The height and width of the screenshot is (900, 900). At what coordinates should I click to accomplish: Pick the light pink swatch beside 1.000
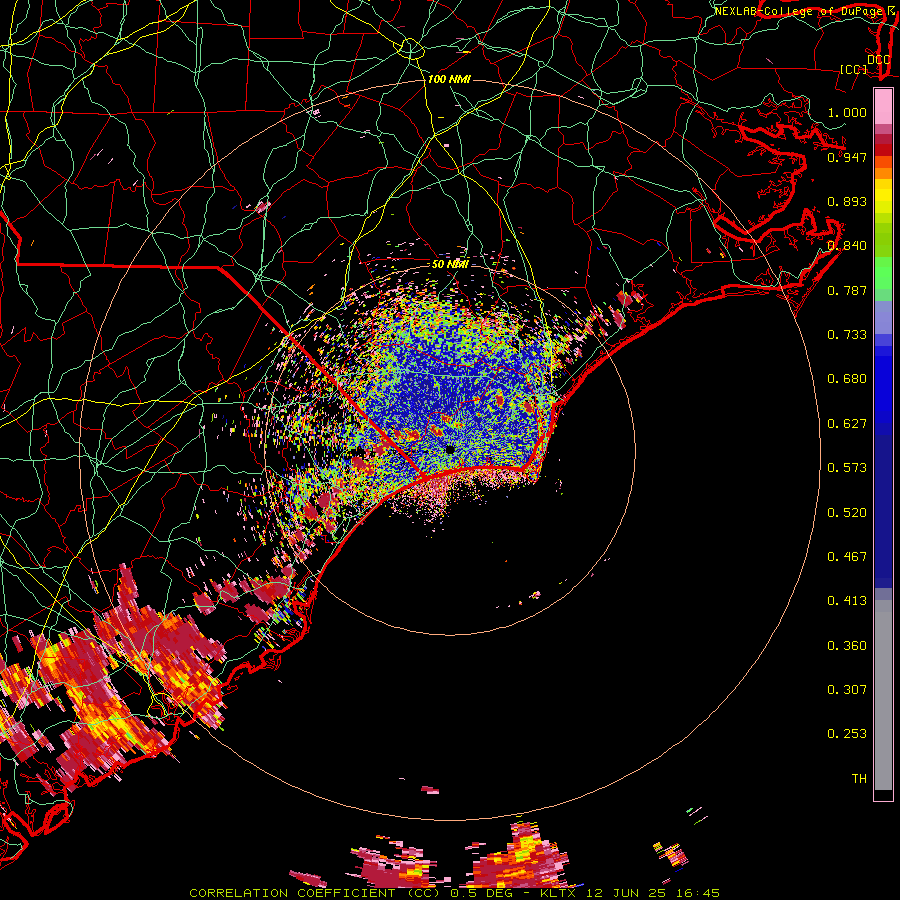(883, 106)
